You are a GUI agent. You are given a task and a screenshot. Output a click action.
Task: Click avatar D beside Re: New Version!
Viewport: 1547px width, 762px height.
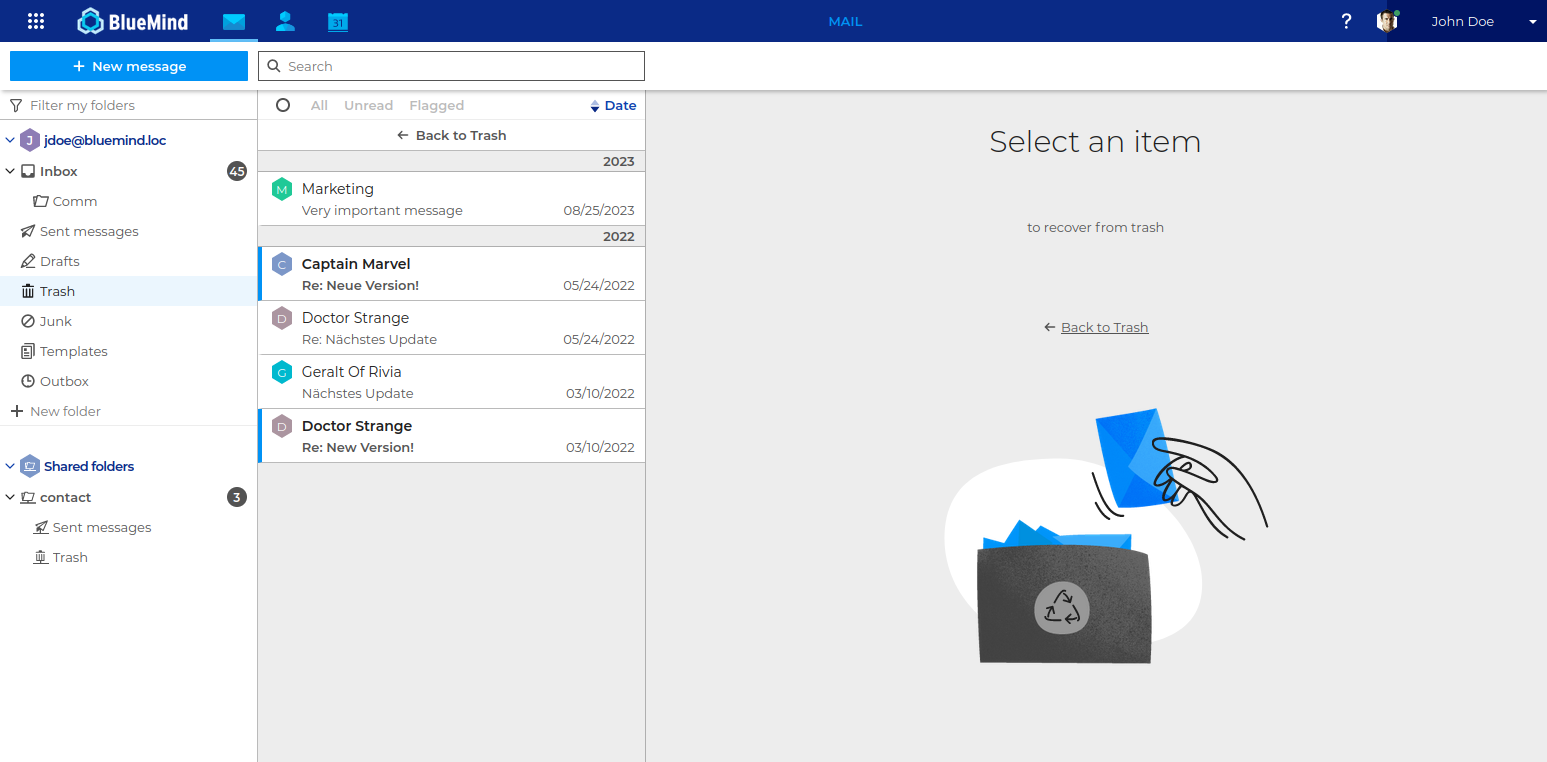click(282, 426)
